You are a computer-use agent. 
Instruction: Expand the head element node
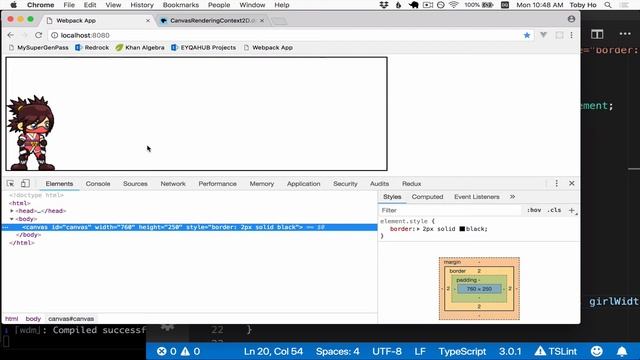click(12, 211)
